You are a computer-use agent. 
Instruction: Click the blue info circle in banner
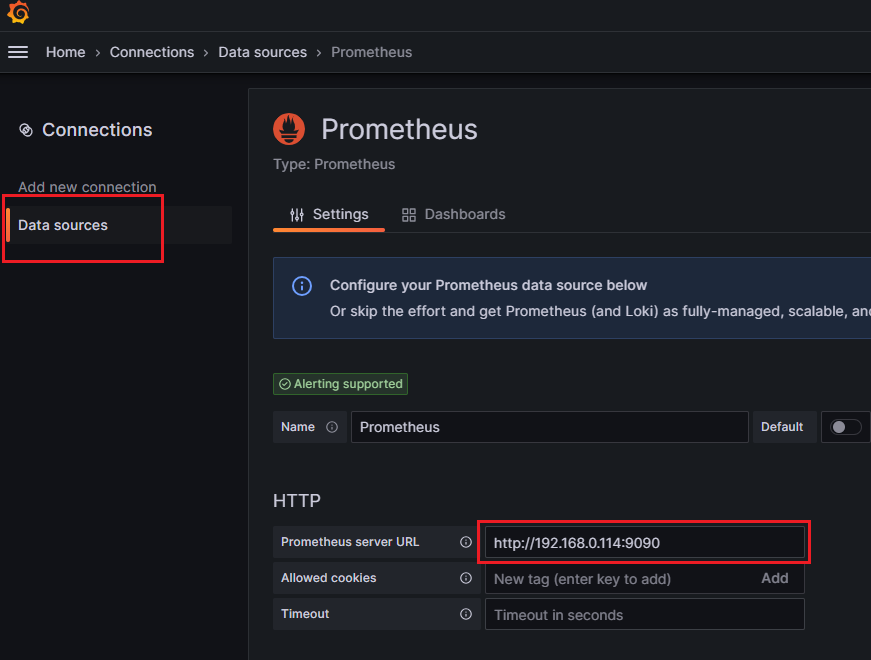(302, 286)
